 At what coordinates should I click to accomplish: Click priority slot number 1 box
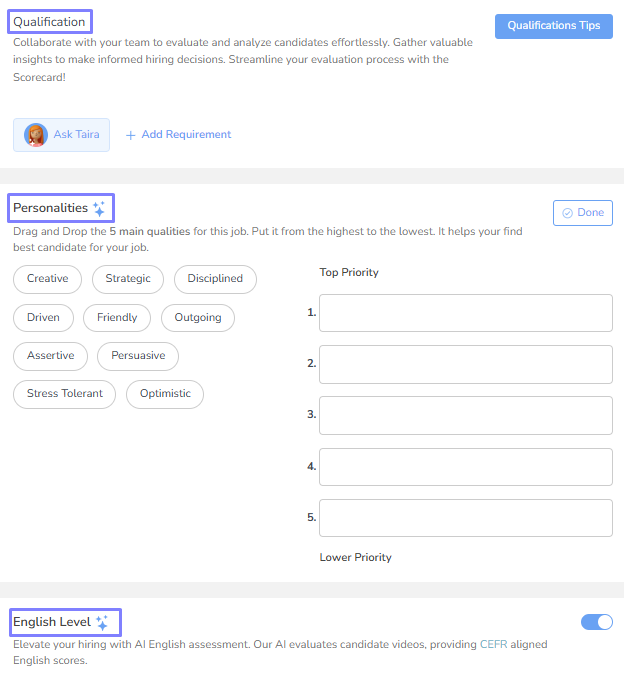[x=465, y=313]
